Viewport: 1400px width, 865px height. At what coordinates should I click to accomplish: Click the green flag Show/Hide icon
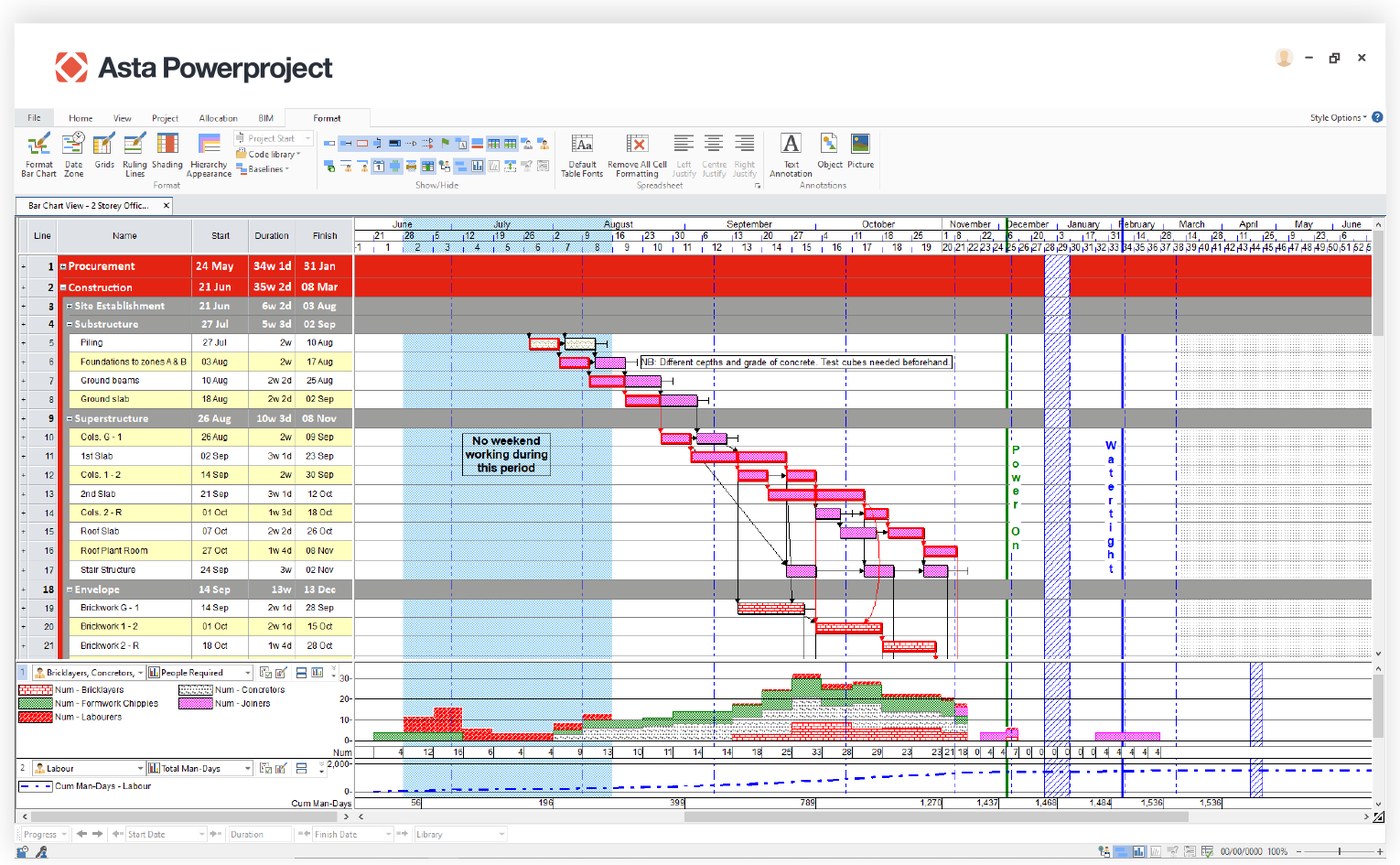pos(445,143)
